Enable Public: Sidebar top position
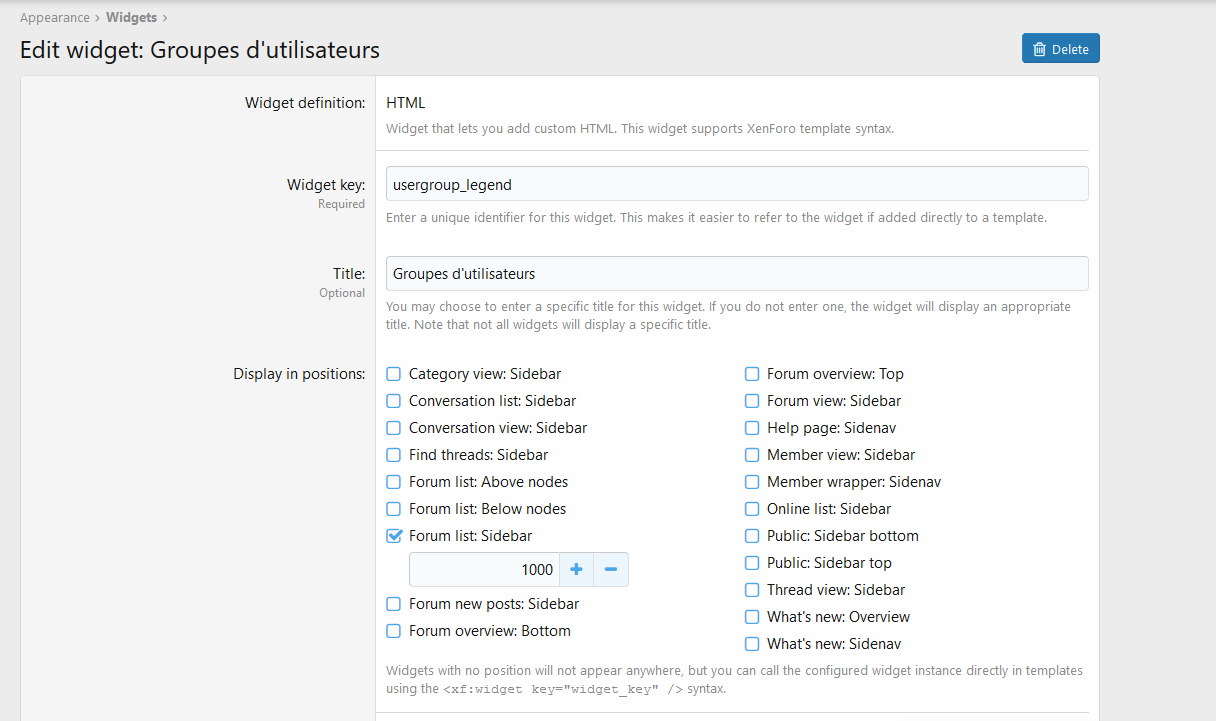 tap(752, 563)
